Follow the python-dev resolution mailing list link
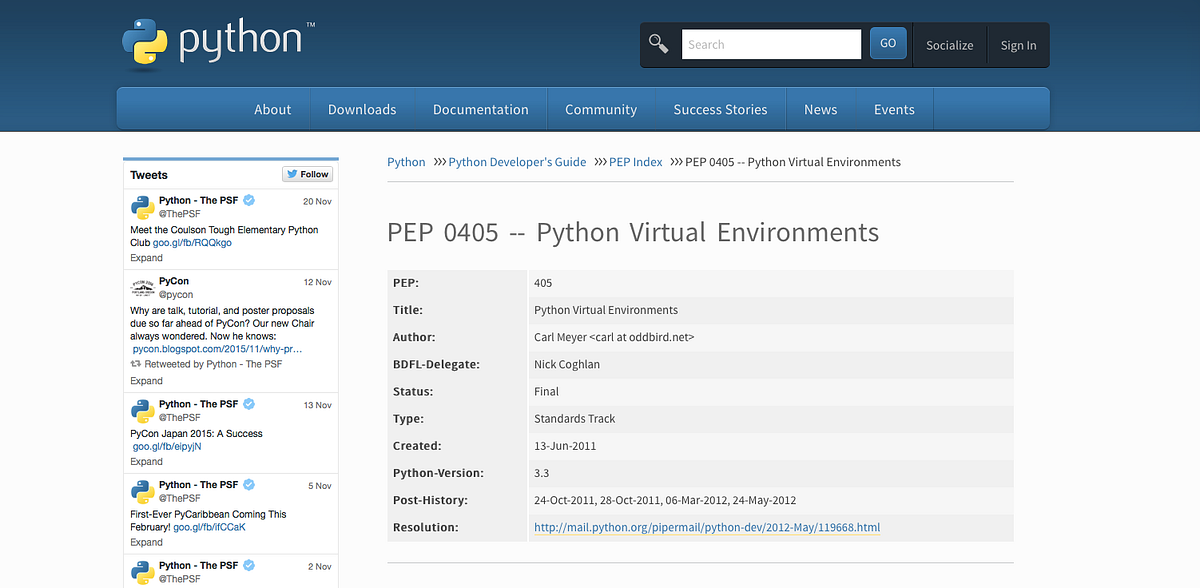 [x=707, y=527]
